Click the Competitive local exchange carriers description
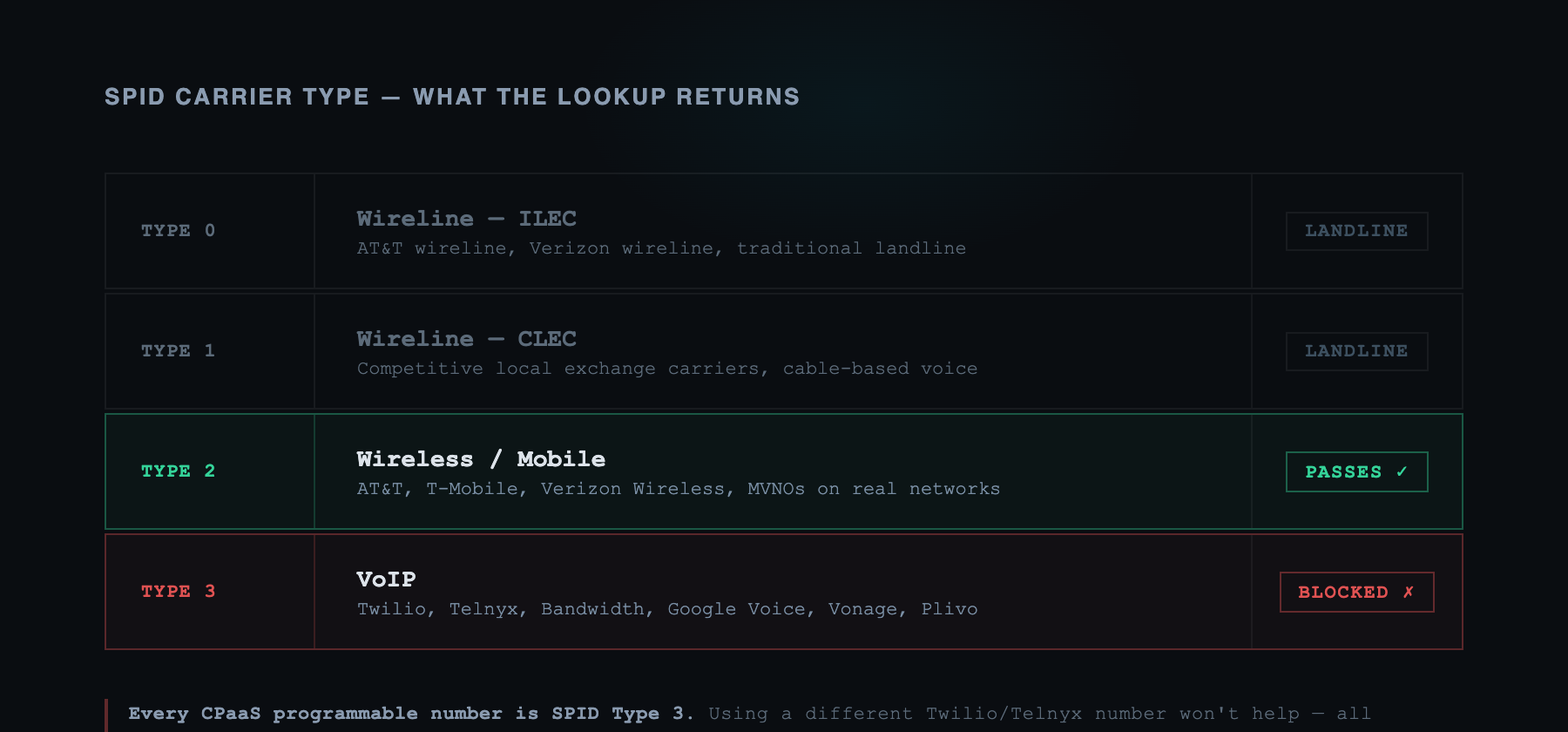This screenshot has width=1568, height=732. click(666, 369)
